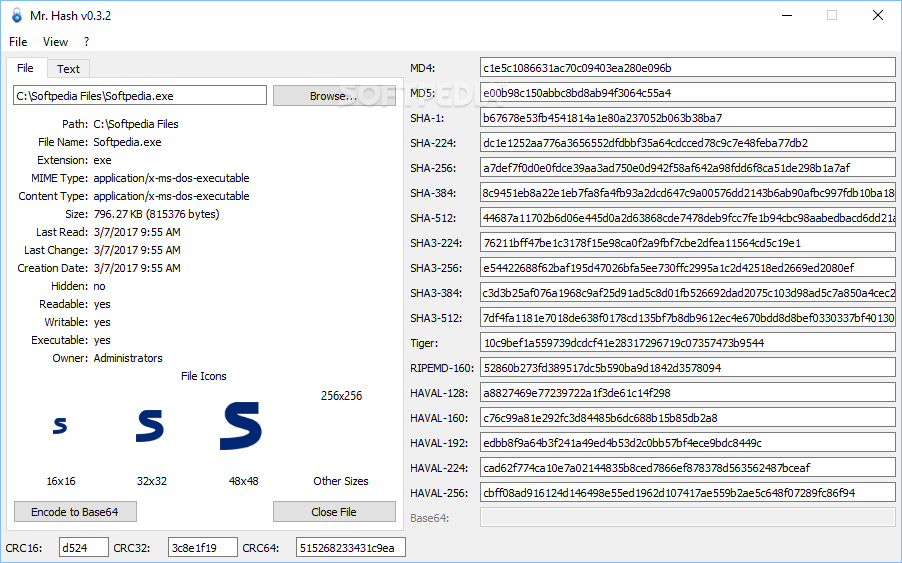
Task: Click the CRC32 value field
Action: (x=202, y=547)
